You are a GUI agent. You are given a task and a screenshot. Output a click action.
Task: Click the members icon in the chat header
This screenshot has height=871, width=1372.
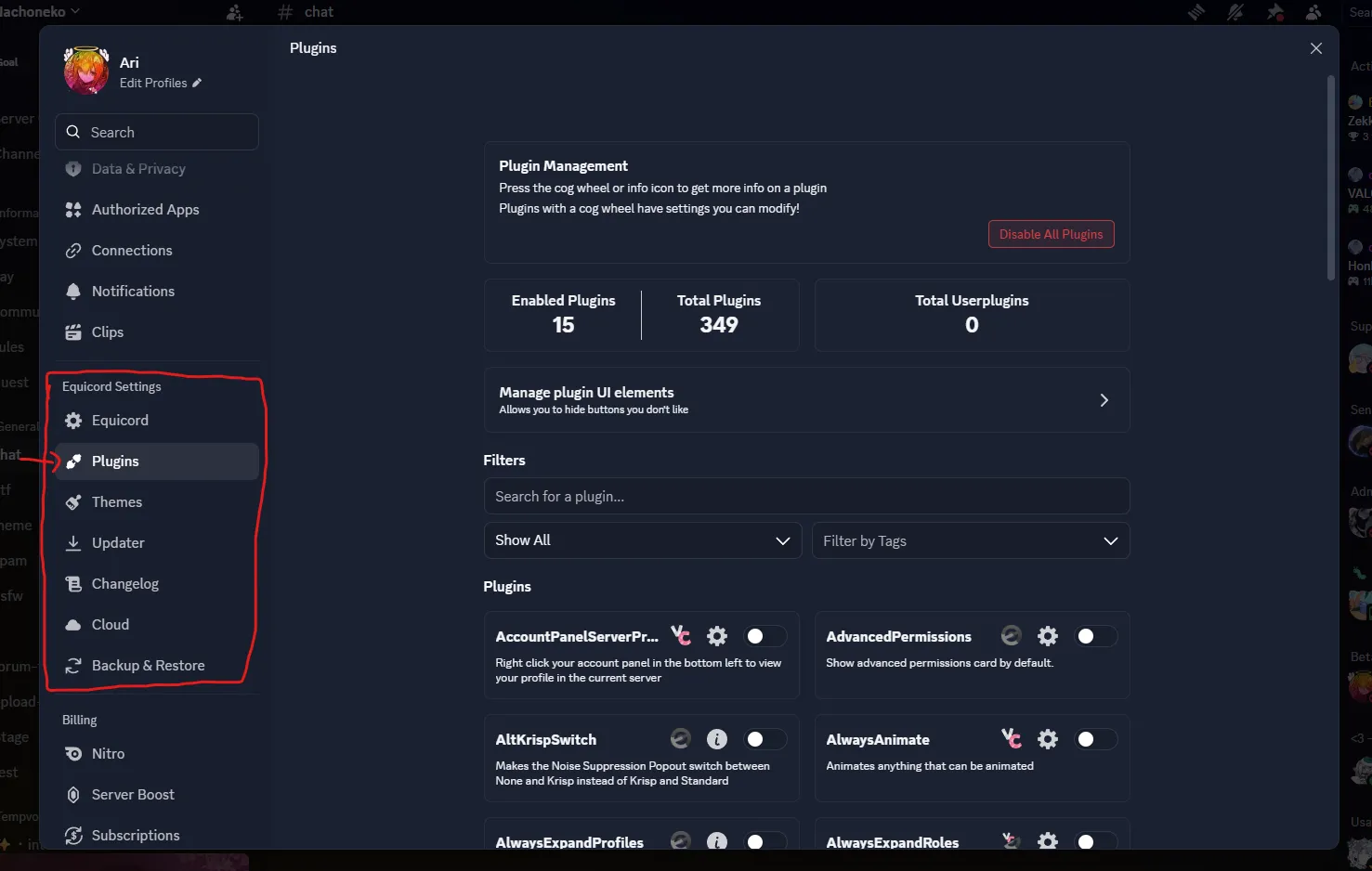[1313, 12]
